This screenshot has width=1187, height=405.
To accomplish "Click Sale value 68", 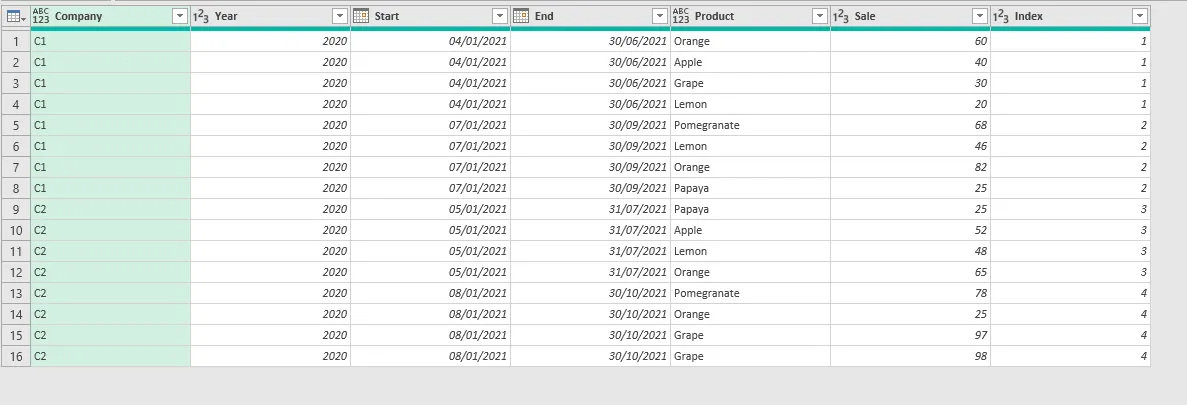I will point(910,126).
